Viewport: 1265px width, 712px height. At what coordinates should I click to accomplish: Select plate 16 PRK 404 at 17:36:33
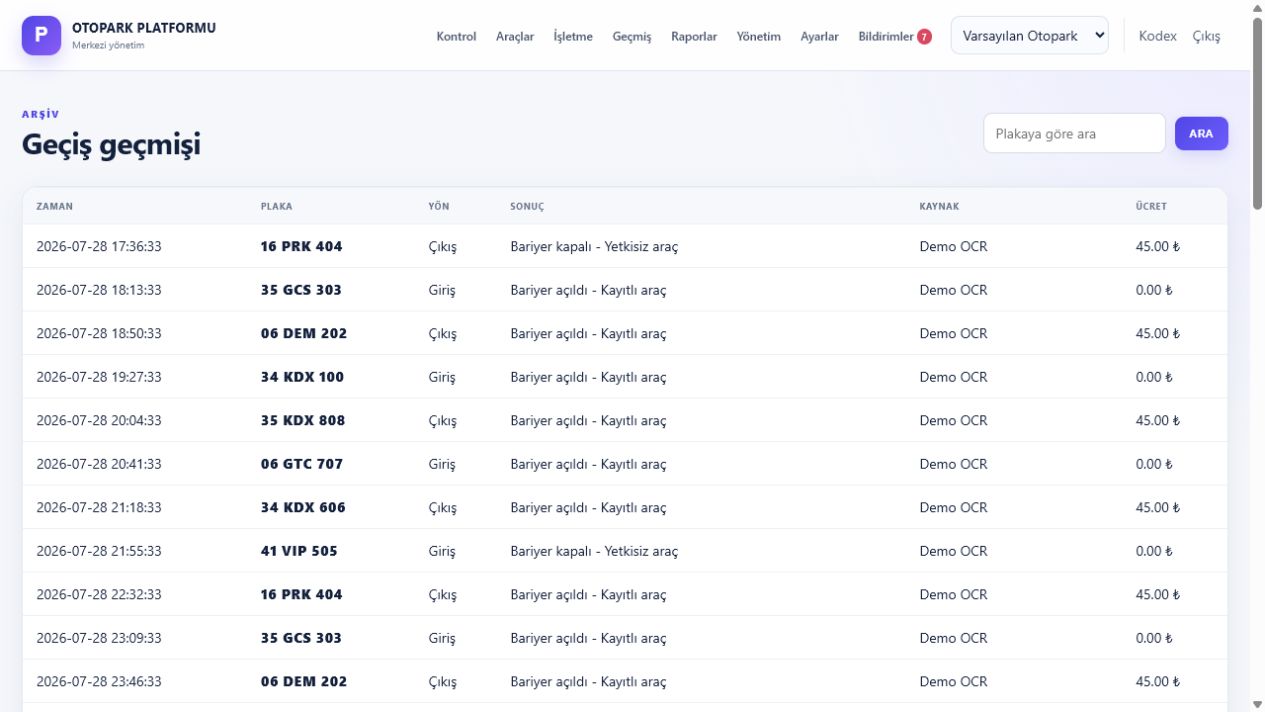(x=302, y=246)
